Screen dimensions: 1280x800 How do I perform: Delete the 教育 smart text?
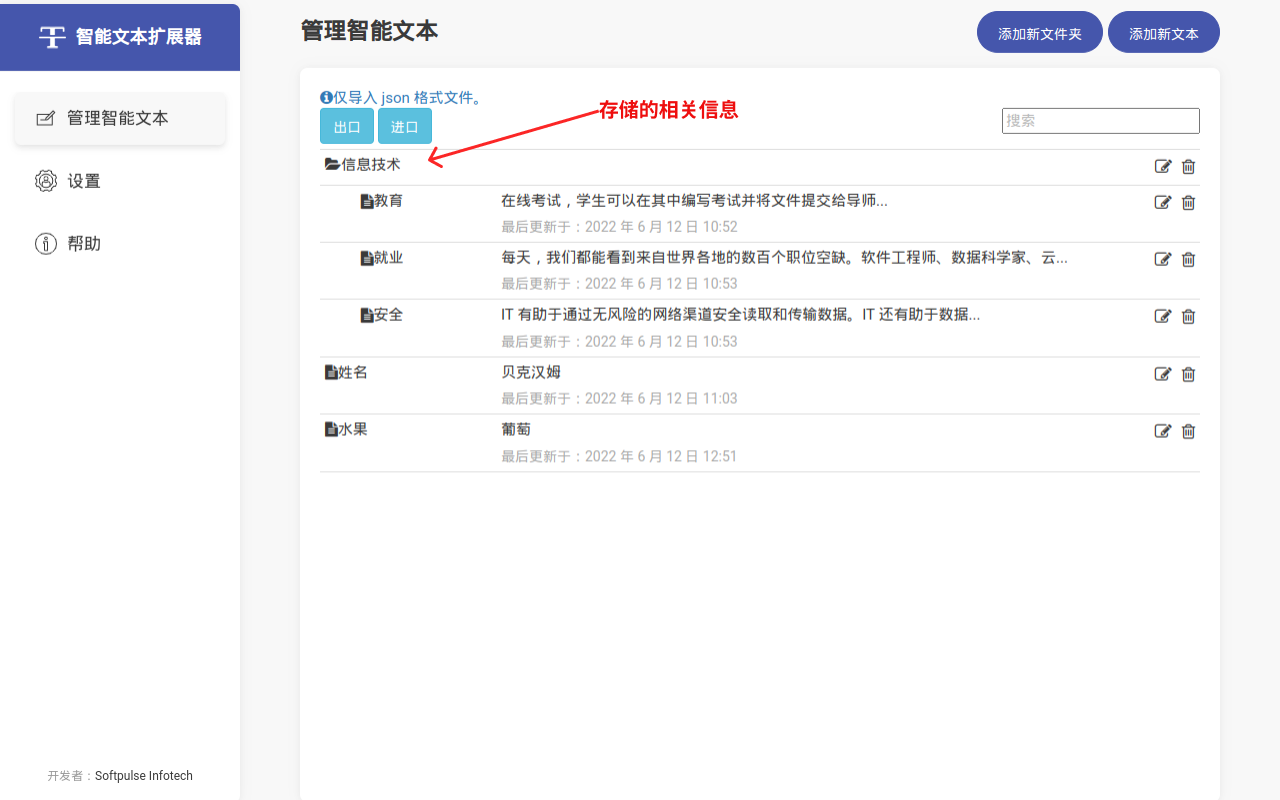pos(1188,202)
